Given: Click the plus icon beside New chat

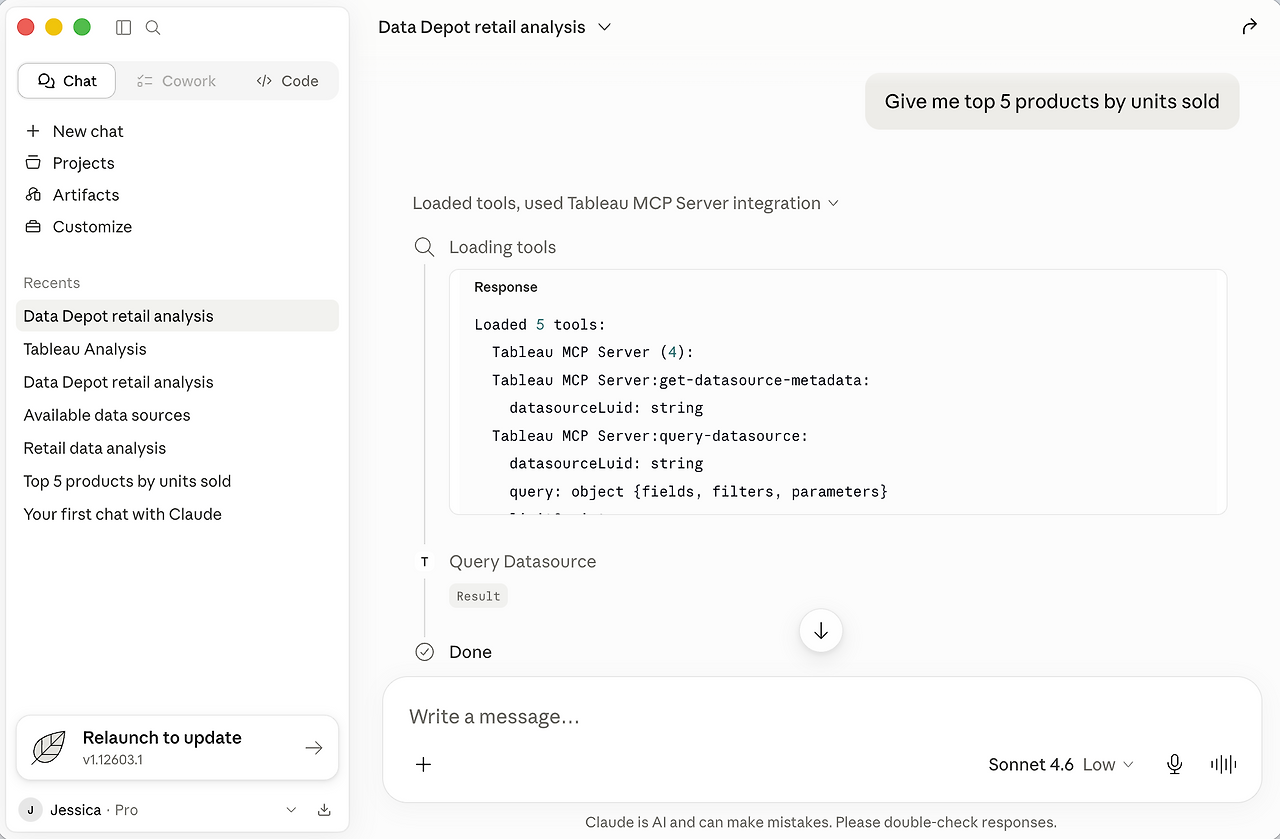Looking at the screenshot, I should (33, 131).
